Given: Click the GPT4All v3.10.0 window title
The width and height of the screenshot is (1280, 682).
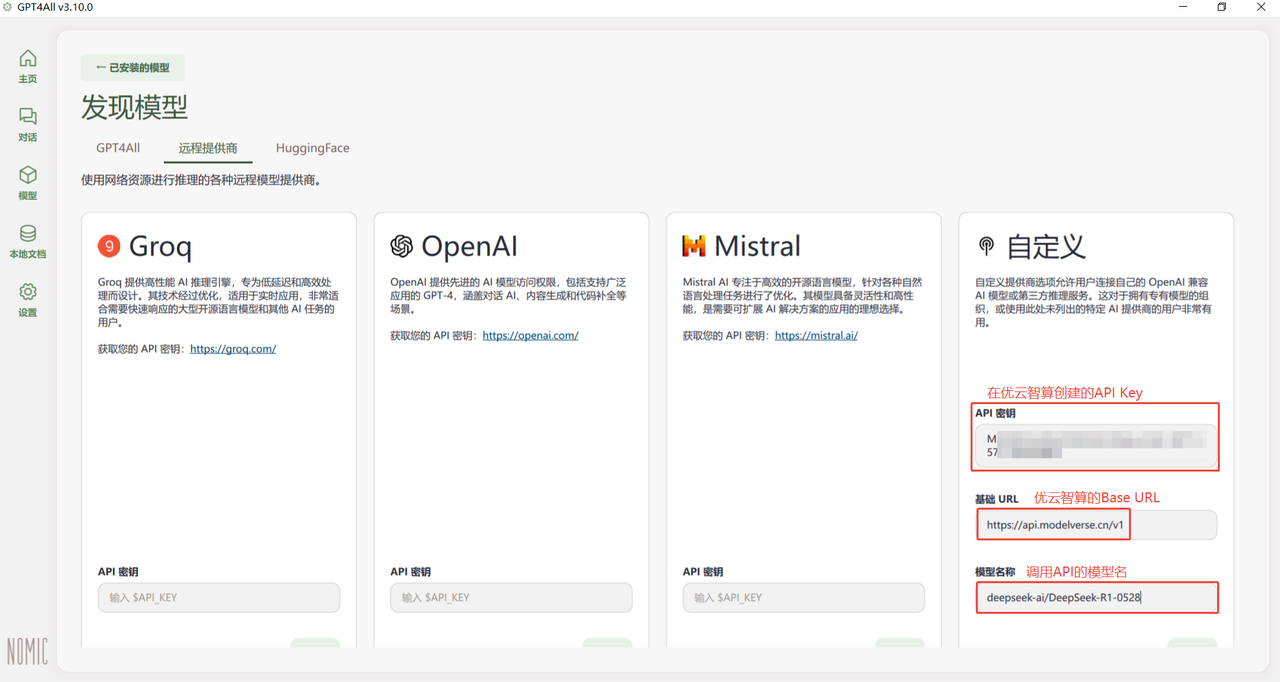Looking at the screenshot, I should pos(55,7).
